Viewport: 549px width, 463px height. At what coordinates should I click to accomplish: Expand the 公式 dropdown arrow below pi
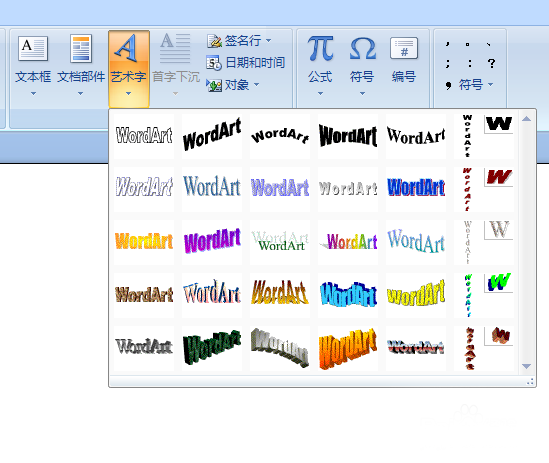point(320,93)
